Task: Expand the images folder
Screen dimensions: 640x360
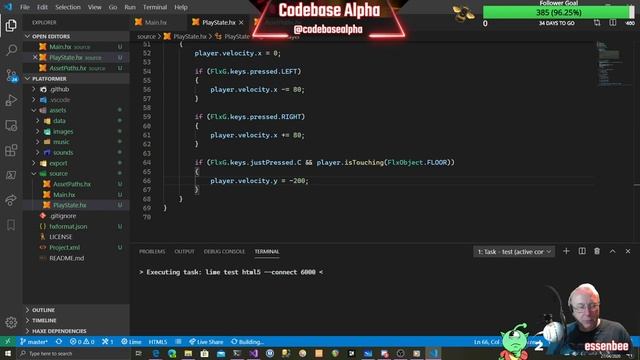Action: pos(38,131)
